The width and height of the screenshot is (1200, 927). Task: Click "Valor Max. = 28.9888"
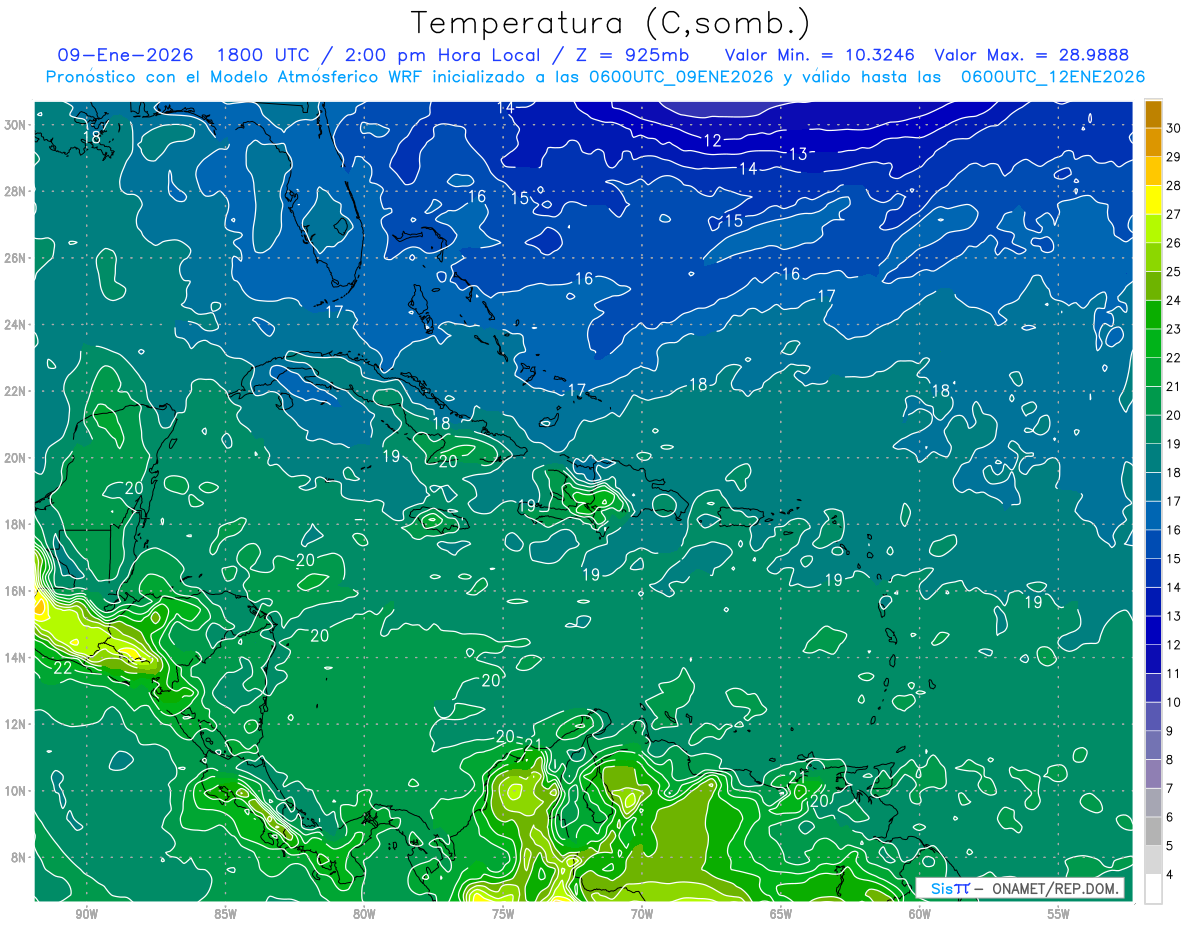tap(1032, 55)
